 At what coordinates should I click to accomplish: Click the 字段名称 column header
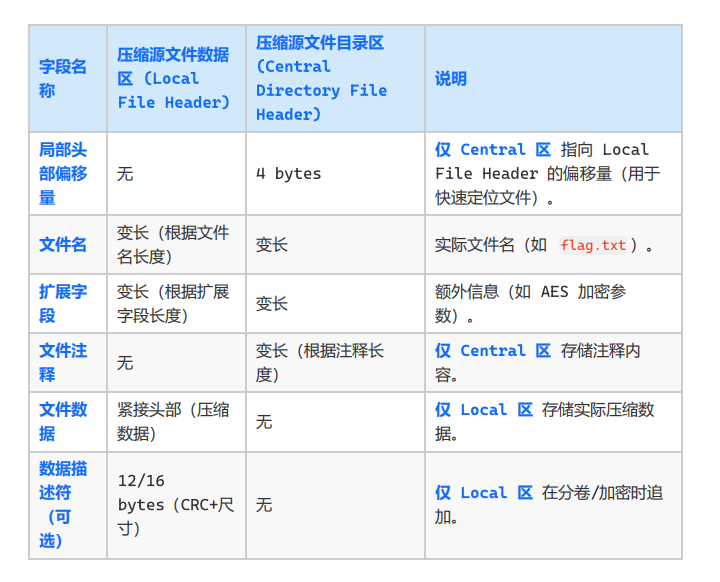click(63, 79)
